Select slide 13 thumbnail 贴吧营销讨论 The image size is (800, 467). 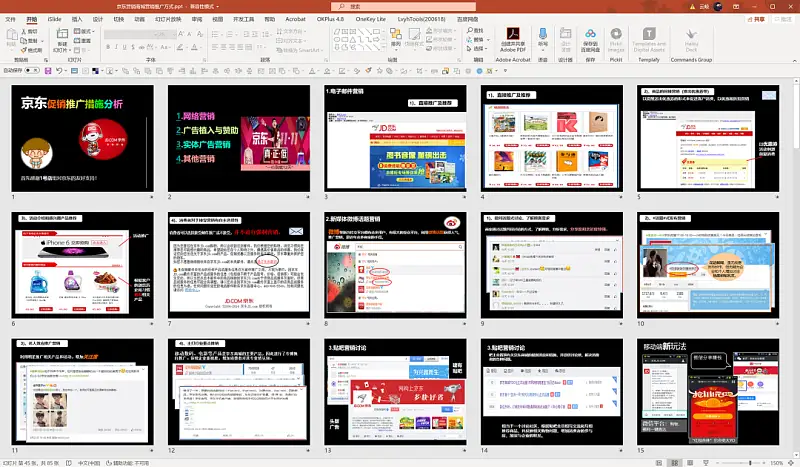point(395,392)
